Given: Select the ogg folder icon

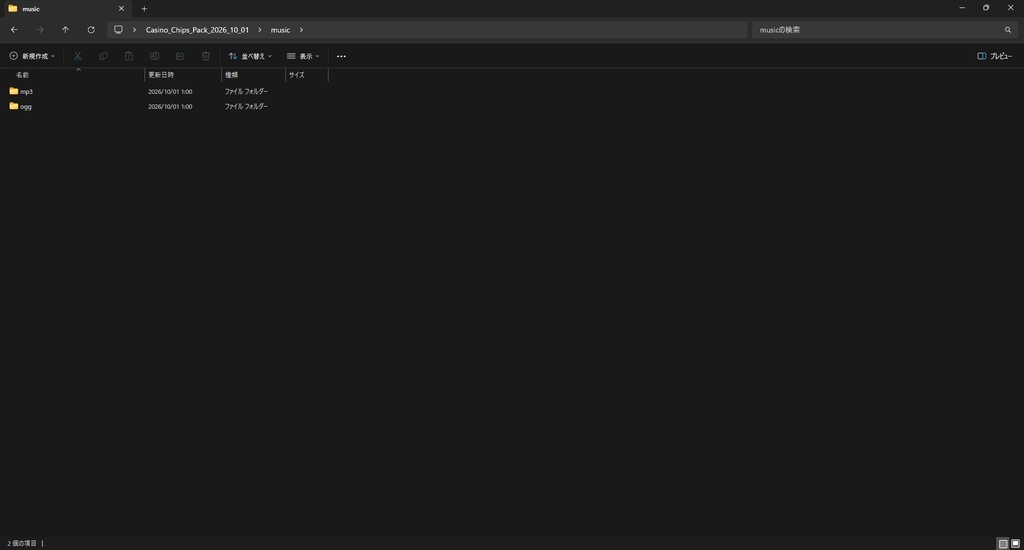Looking at the screenshot, I should (14, 106).
